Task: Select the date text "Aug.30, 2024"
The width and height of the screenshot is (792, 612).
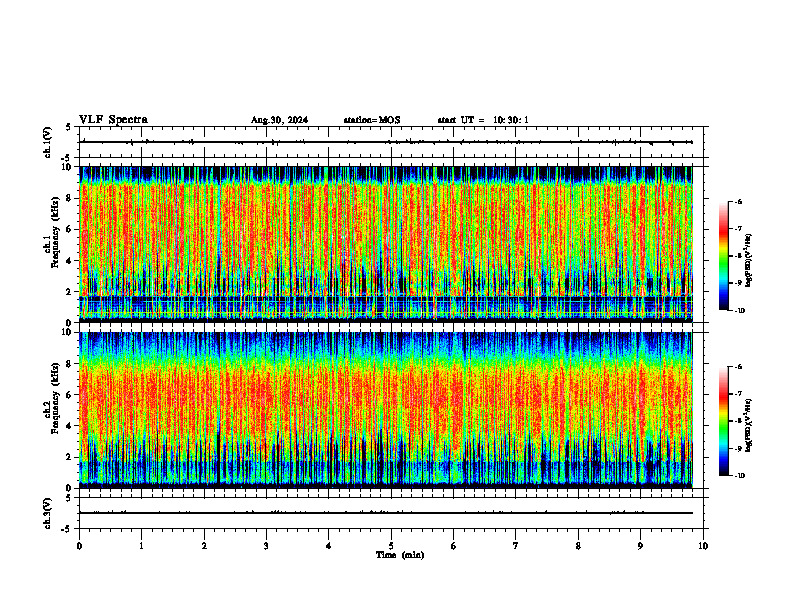Action: (279, 120)
